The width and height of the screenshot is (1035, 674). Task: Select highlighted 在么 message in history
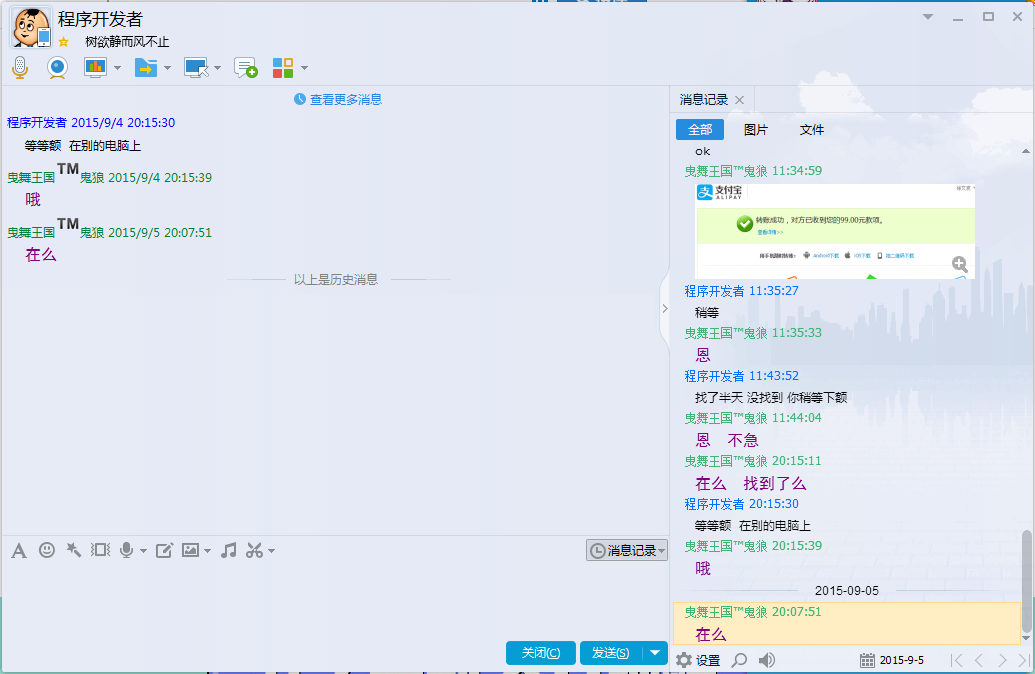[x=848, y=623]
